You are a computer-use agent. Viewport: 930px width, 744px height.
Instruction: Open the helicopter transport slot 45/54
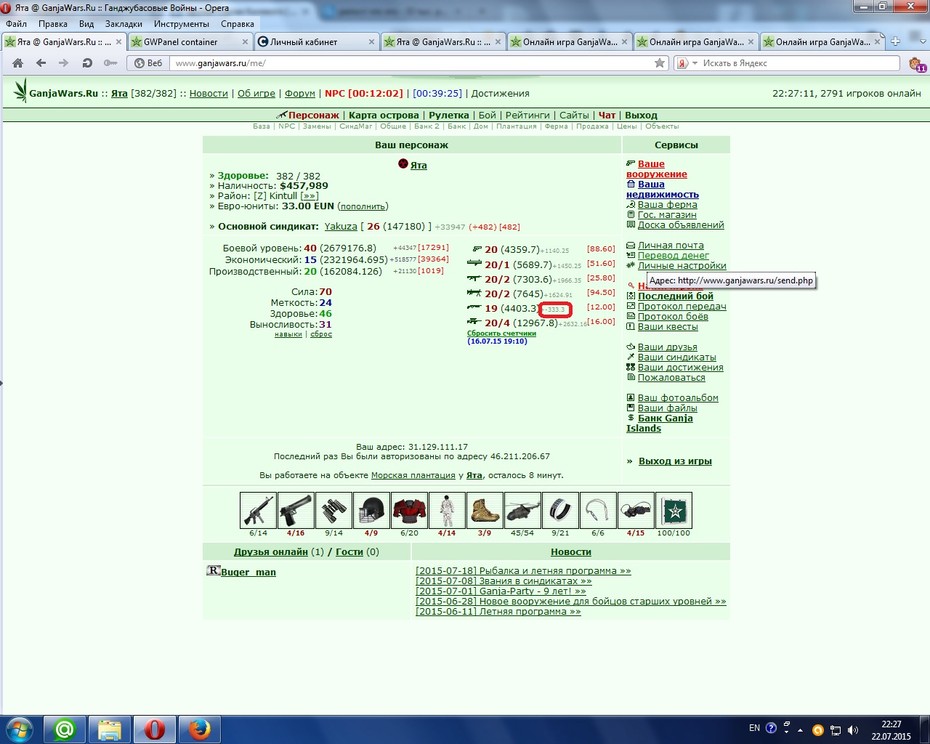[x=522, y=510]
